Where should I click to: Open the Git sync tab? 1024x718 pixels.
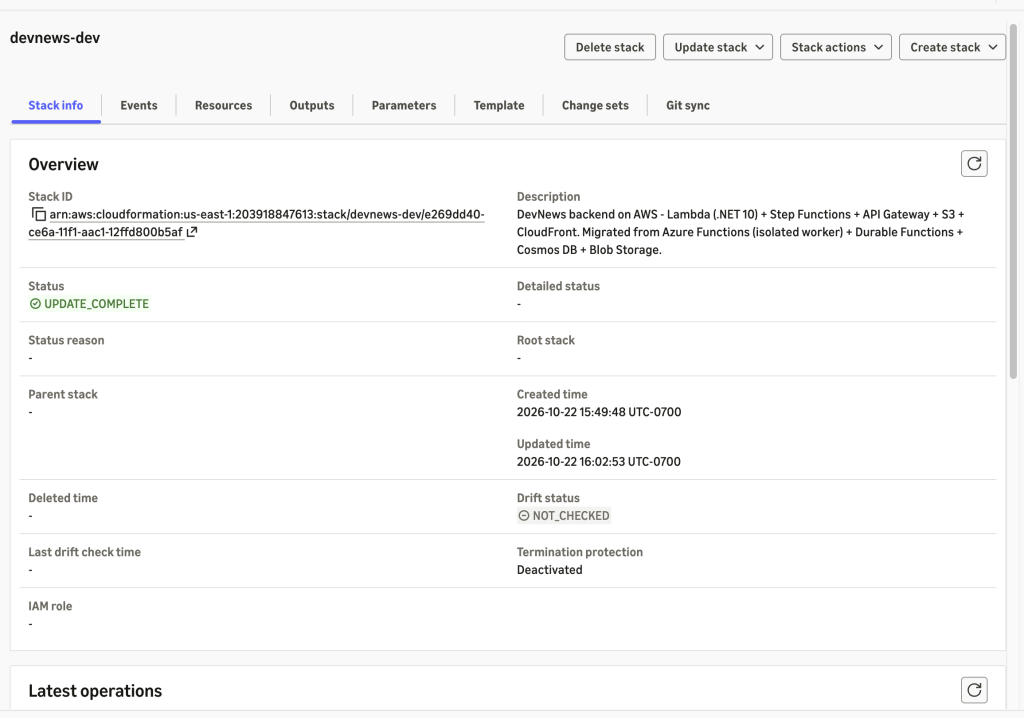coord(688,105)
